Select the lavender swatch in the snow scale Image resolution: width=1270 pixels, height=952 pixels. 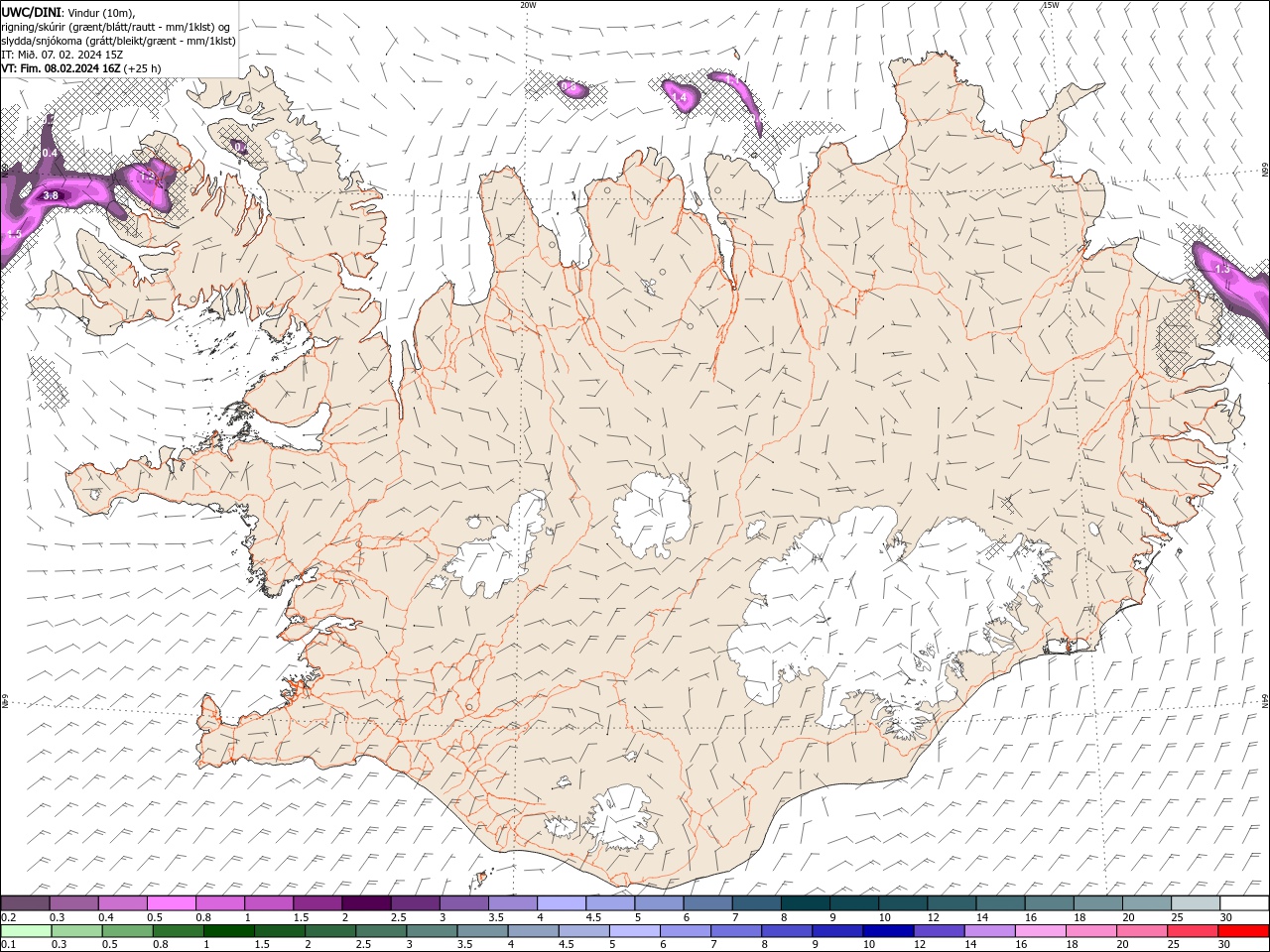561,903
